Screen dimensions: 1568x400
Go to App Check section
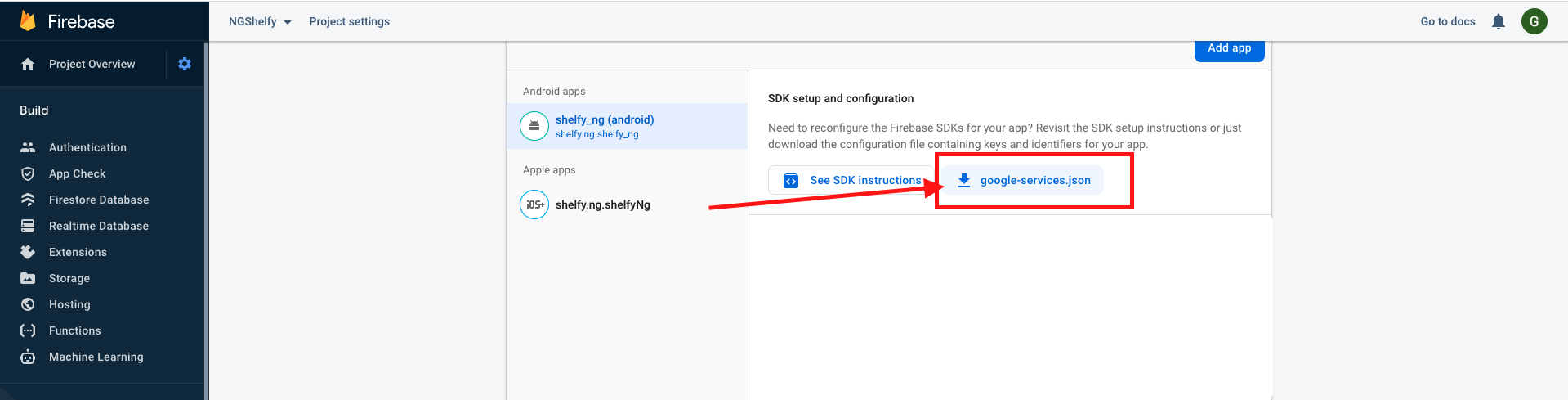[77, 173]
